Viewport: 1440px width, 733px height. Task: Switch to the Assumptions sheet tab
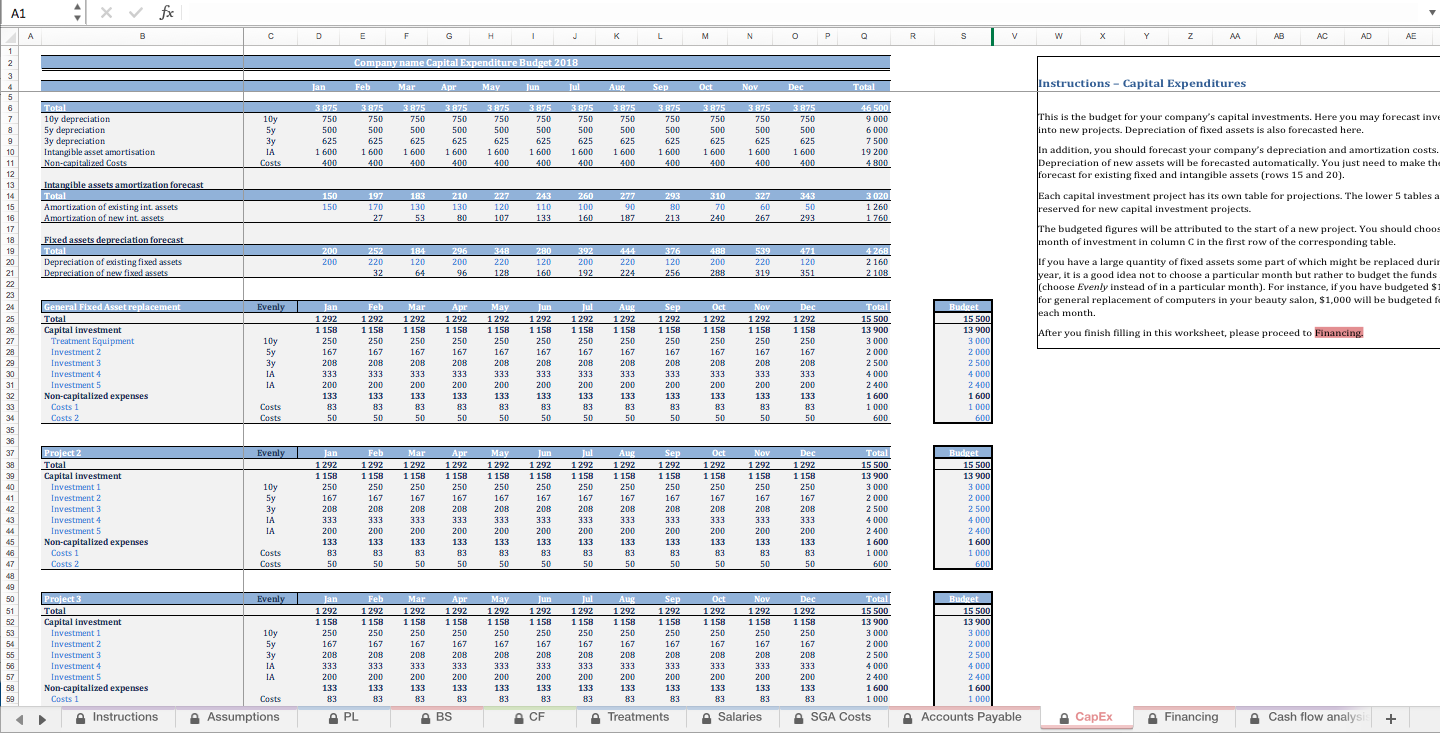(235, 717)
